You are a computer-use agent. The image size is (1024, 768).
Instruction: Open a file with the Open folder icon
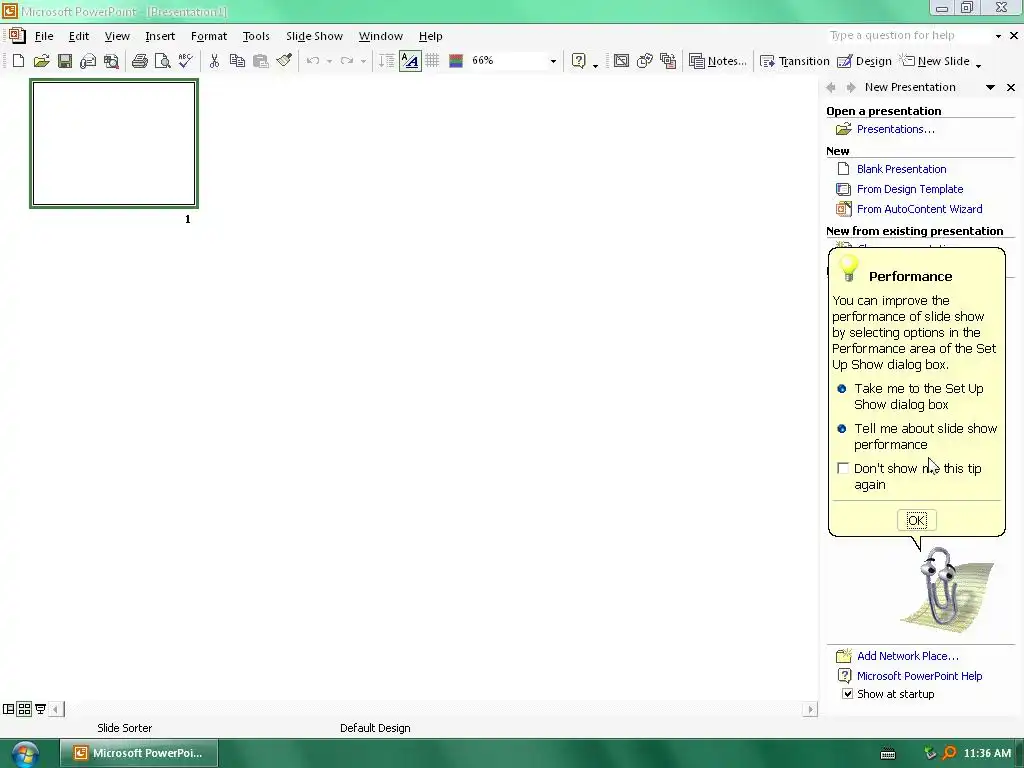point(41,61)
